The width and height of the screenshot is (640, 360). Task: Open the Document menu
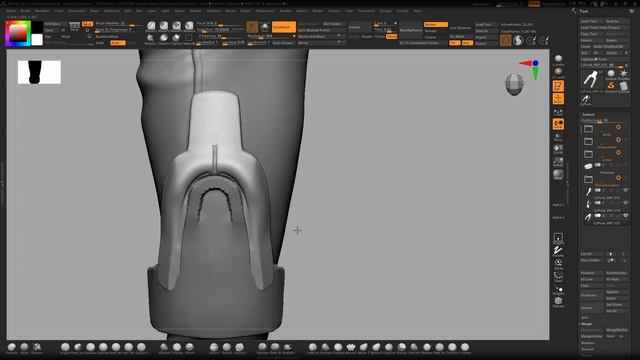point(77,11)
